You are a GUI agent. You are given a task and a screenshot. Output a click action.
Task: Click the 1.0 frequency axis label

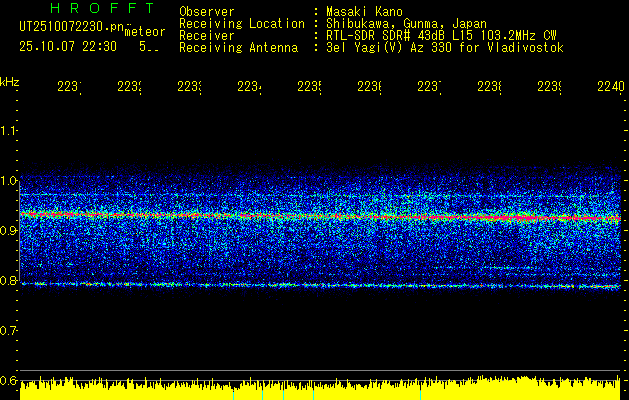[8, 181]
